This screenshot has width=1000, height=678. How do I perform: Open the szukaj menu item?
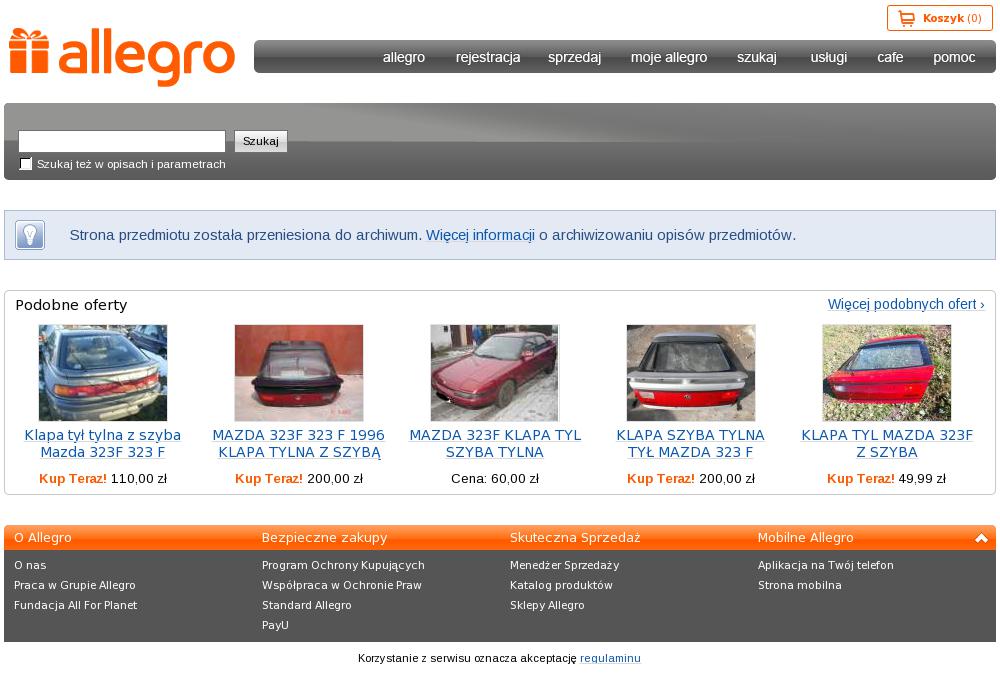756,57
